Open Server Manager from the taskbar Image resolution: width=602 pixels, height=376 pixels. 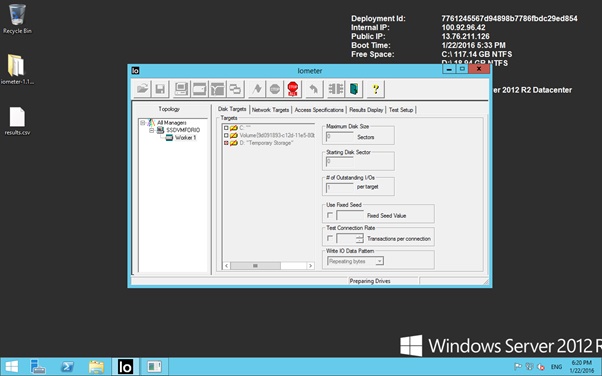coord(38,367)
